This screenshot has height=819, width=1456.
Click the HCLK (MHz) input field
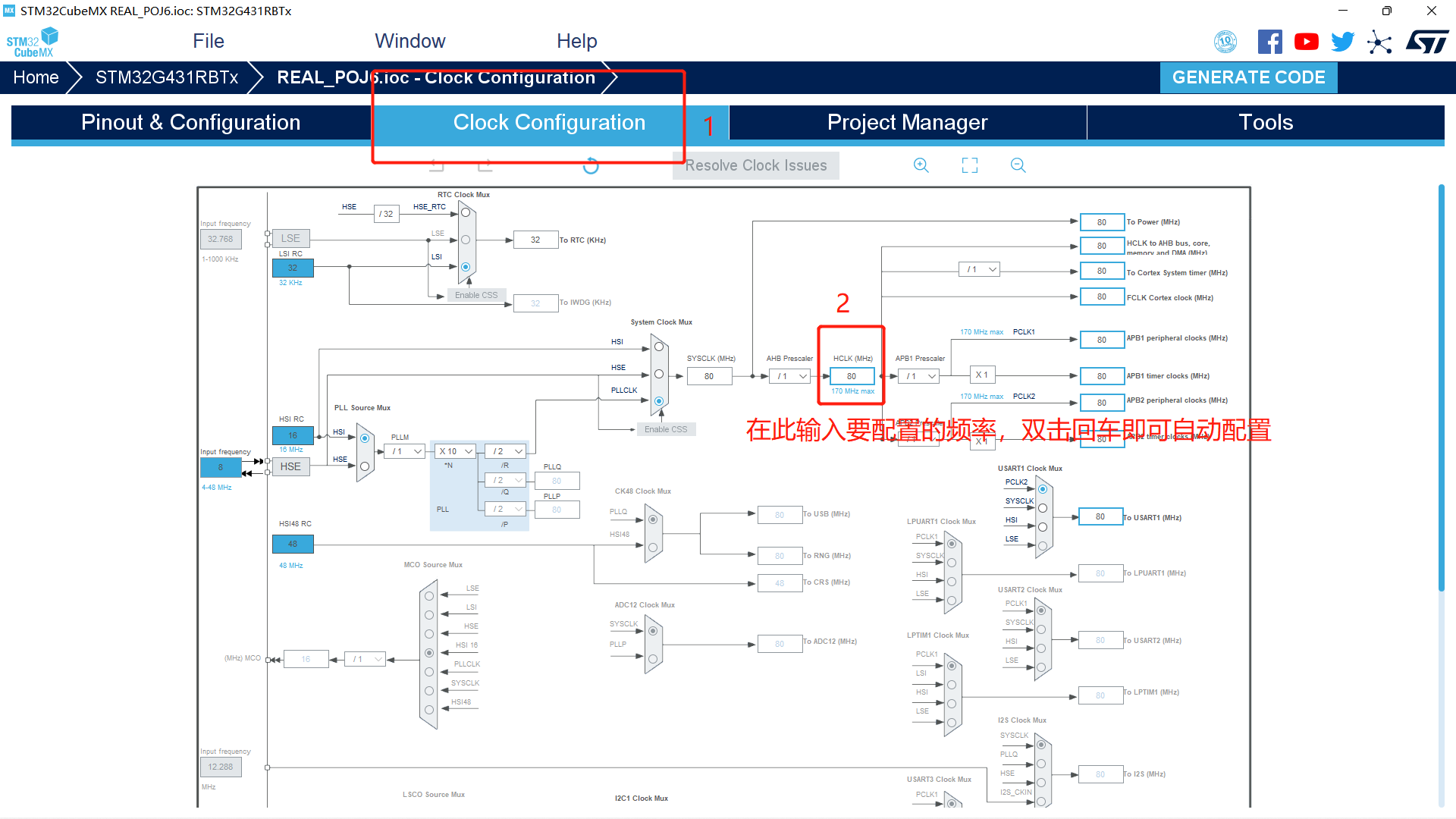coord(852,376)
